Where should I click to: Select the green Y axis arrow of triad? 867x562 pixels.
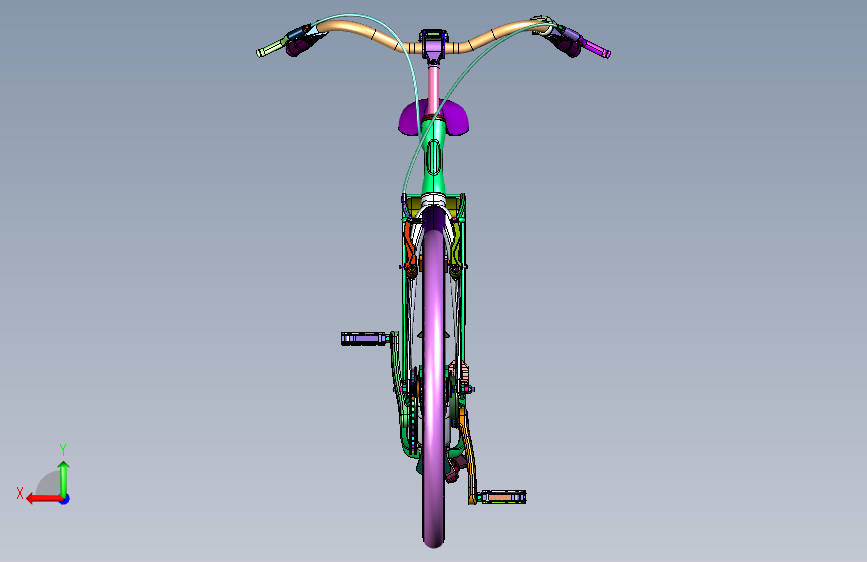tap(64, 478)
